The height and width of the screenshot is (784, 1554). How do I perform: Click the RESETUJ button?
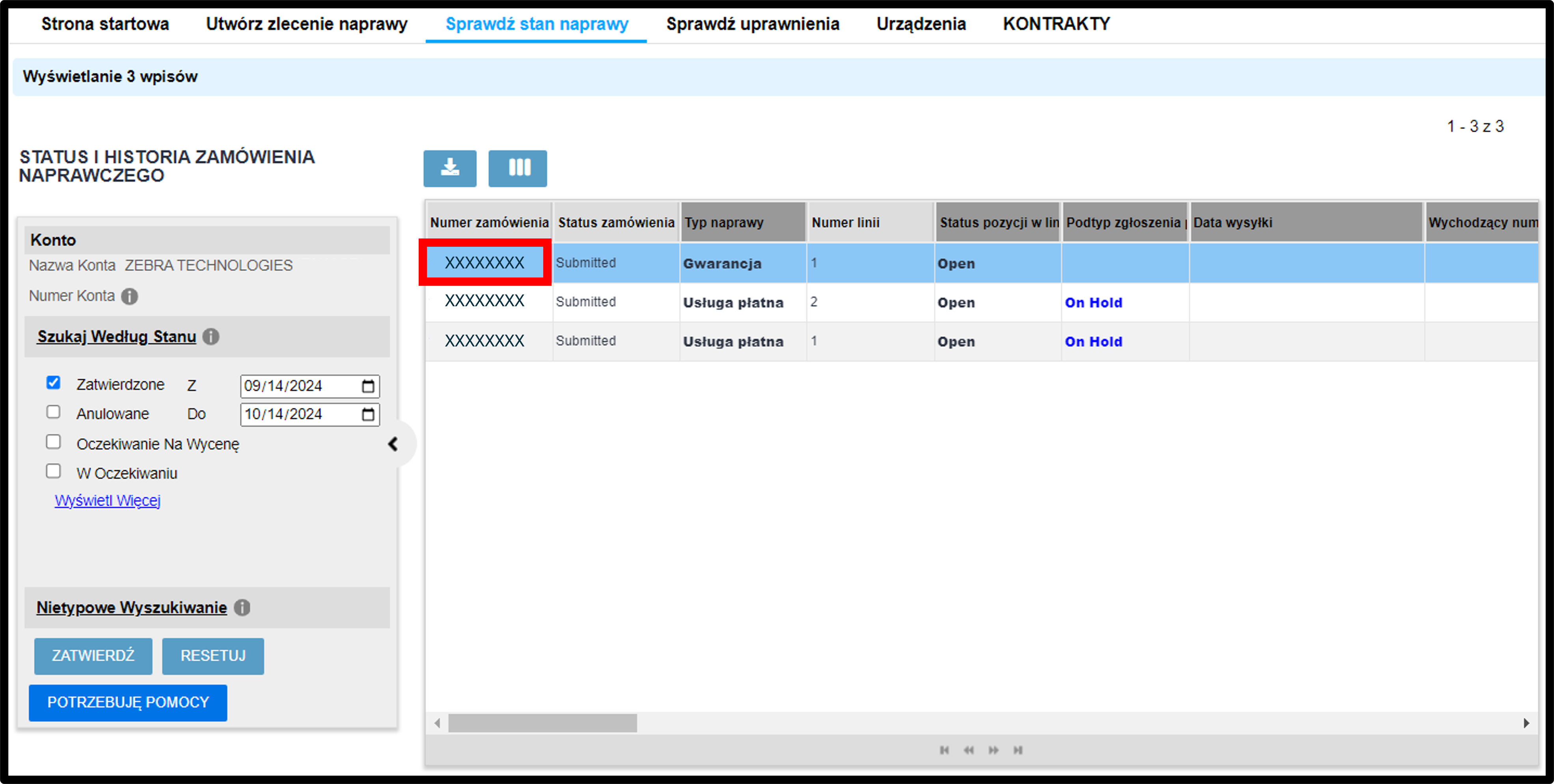coord(213,656)
